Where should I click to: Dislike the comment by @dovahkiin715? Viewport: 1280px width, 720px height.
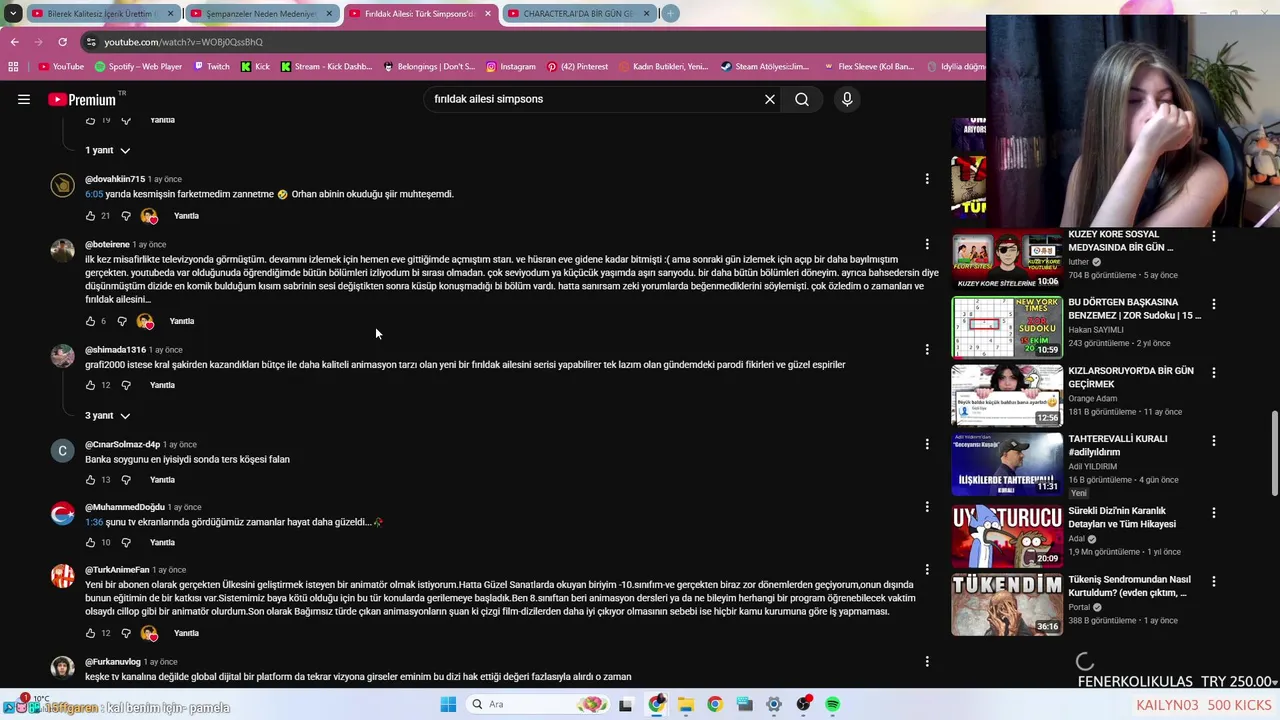(126, 216)
